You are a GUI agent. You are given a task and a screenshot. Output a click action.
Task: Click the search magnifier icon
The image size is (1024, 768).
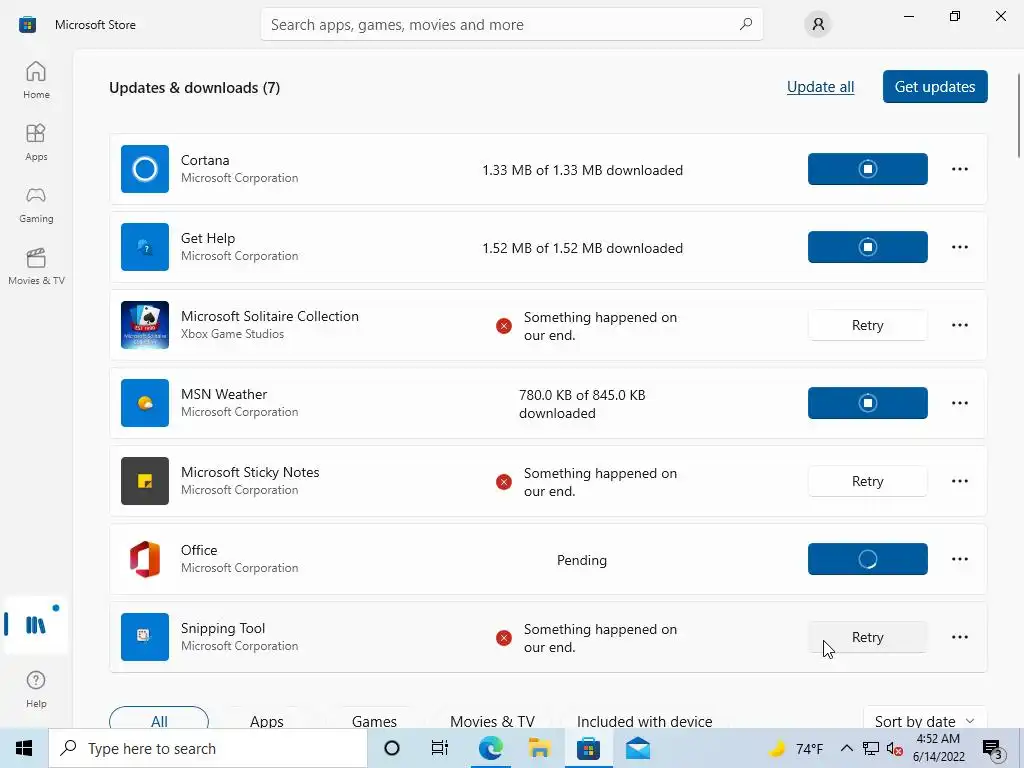coord(745,24)
